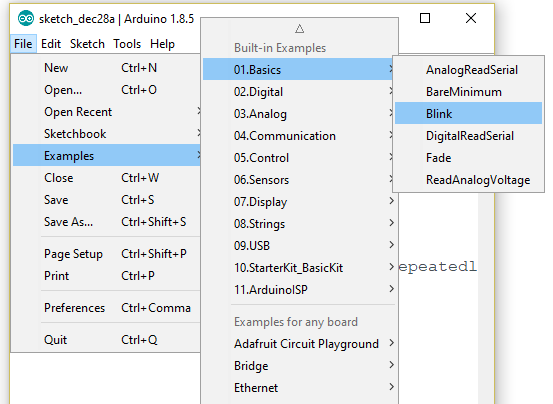Viewport: 553px width, 404px height.
Task: Expand the Sketchbook submenu
Action: (107, 134)
